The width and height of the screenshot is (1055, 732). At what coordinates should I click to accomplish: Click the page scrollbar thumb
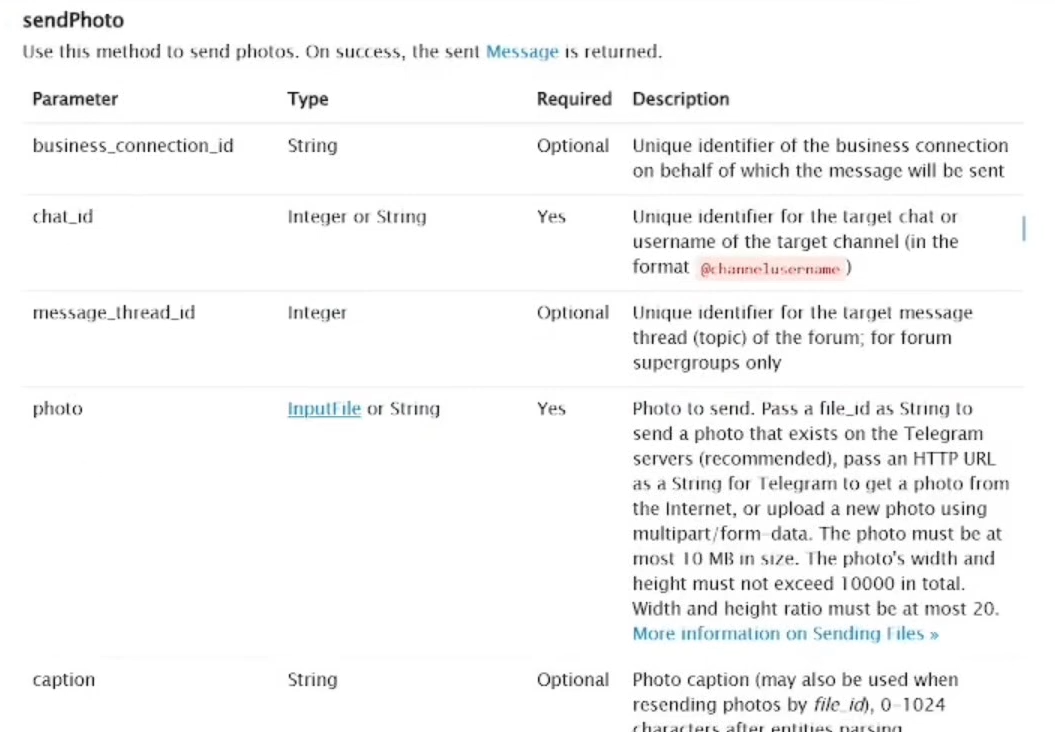click(1023, 229)
